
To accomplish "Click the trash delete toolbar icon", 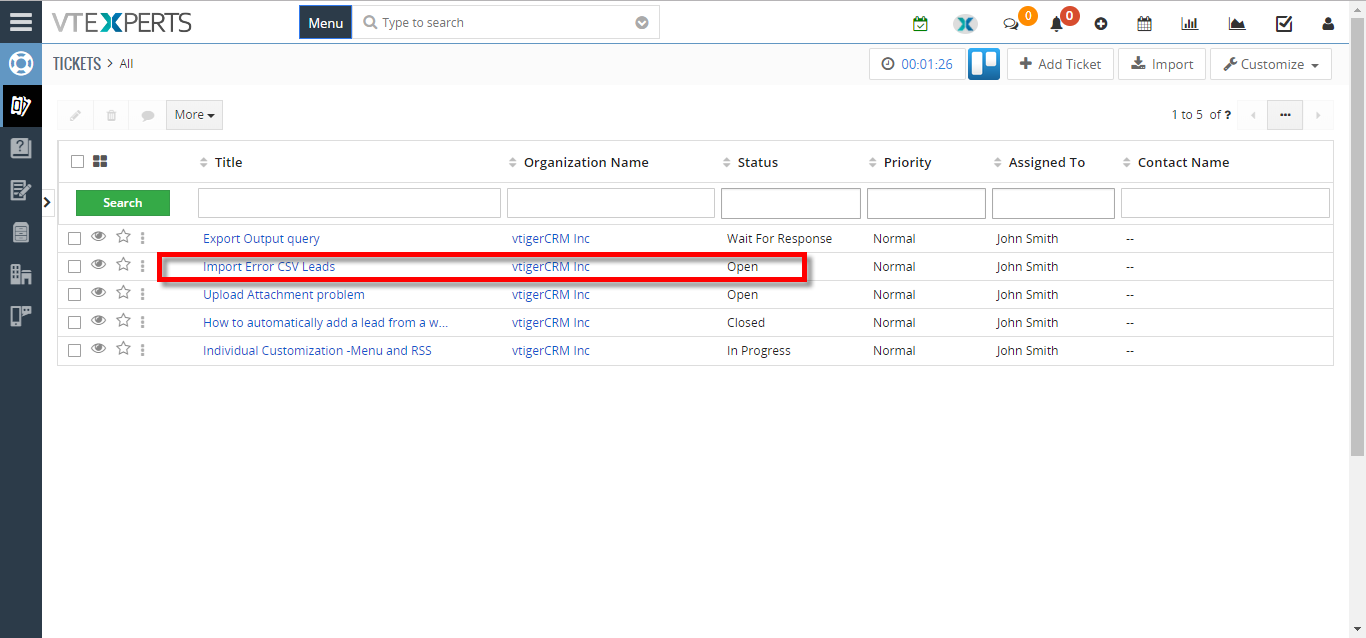I will (x=111, y=115).
